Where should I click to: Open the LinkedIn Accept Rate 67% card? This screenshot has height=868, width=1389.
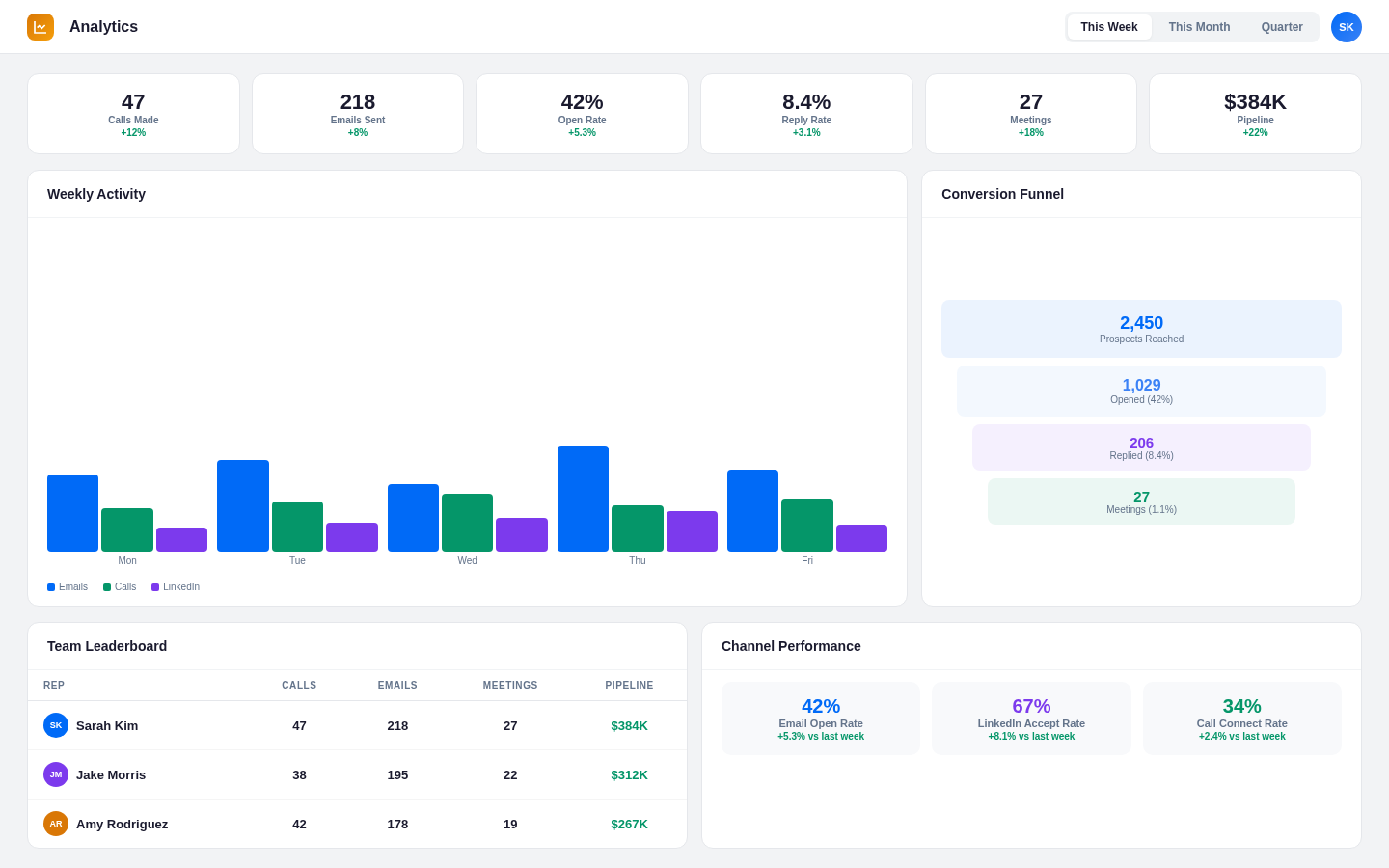[x=1031, y=719]
